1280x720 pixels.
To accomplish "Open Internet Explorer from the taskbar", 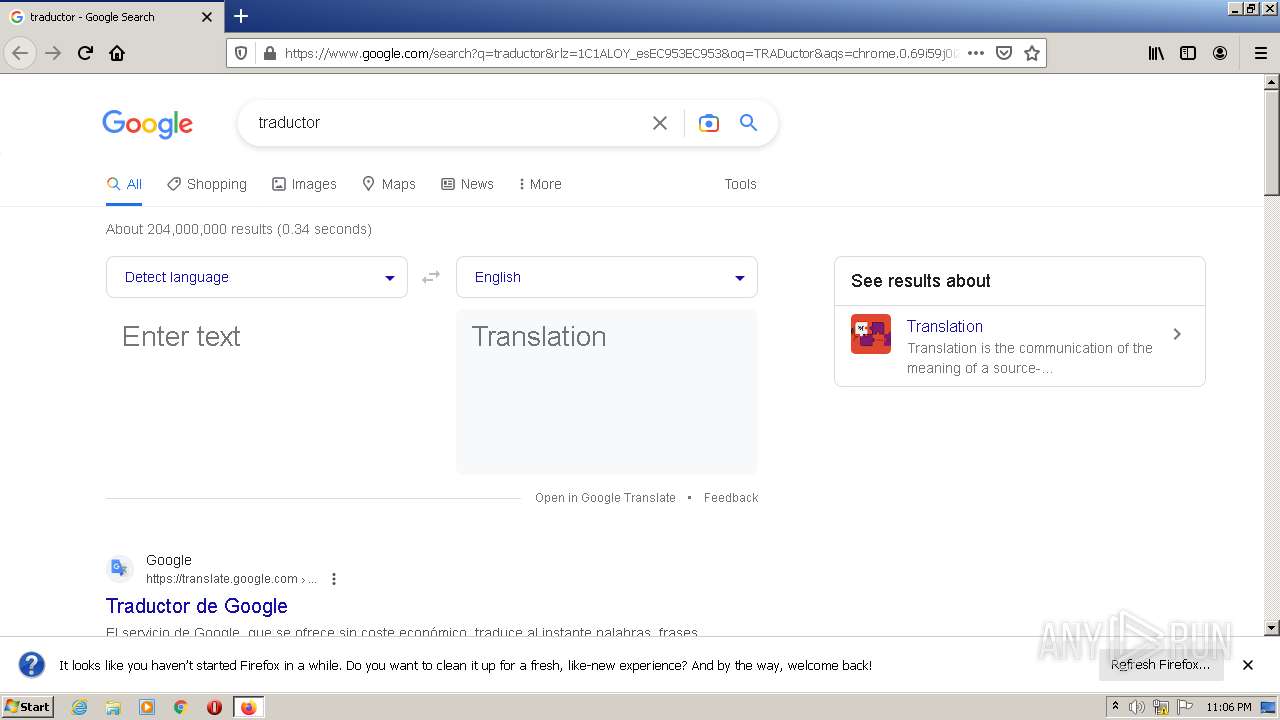I will point(79,707).
